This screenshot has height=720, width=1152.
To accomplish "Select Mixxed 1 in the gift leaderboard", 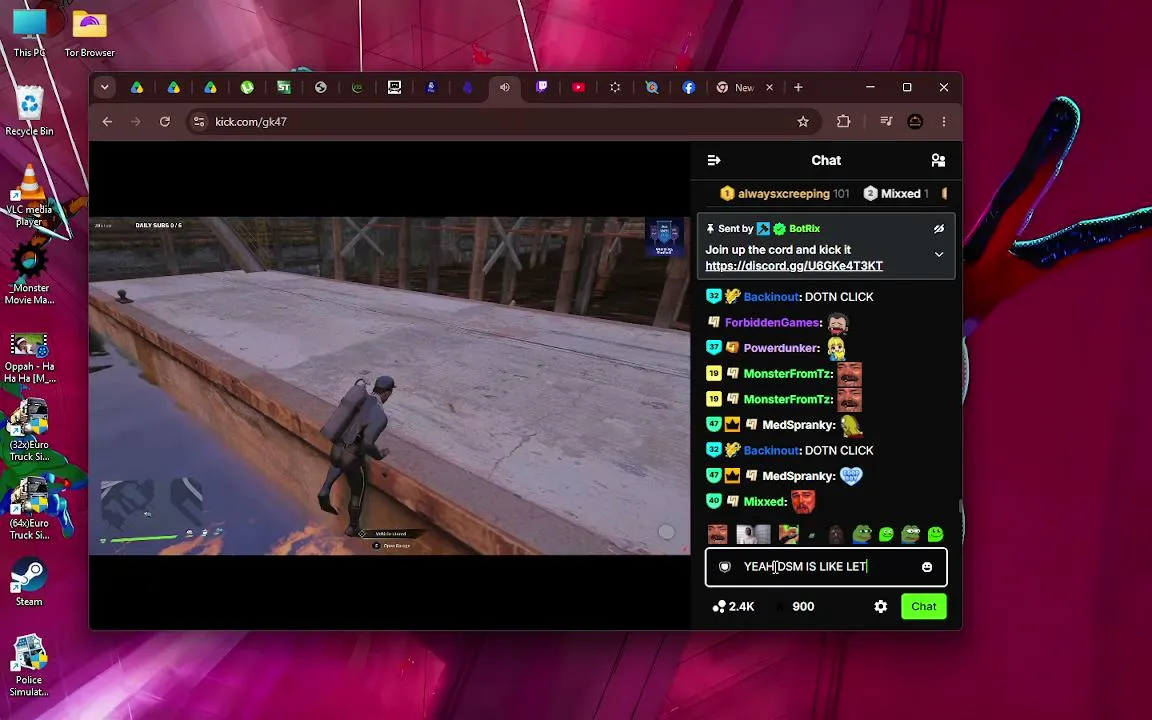I will click(x=896, y=193).
